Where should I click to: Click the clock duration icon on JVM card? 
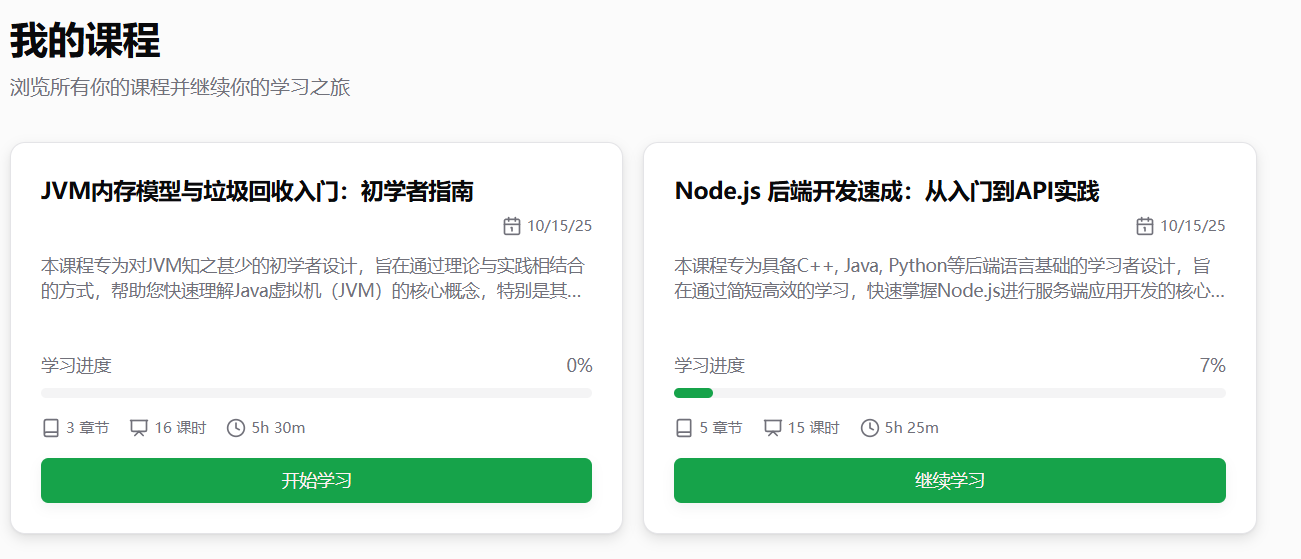click(236, 428)
